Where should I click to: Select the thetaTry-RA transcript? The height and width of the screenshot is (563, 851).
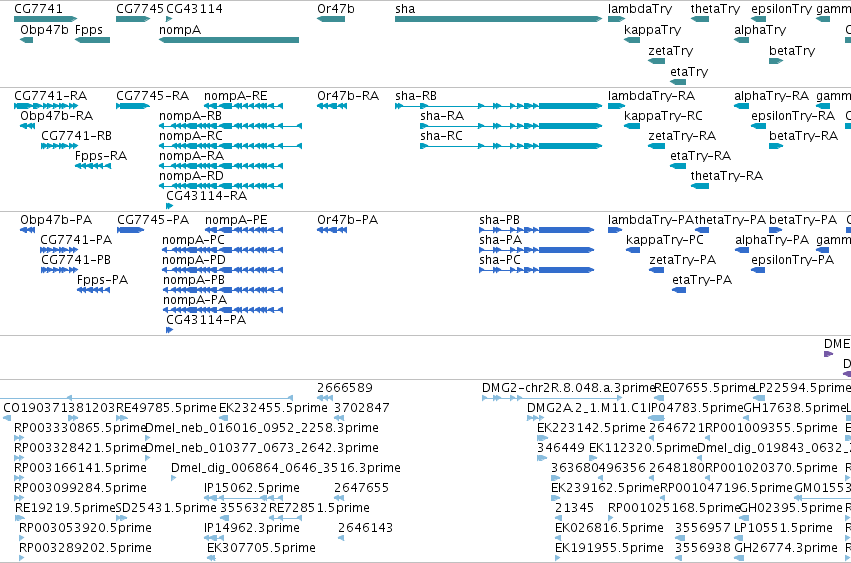coord(700,186)
